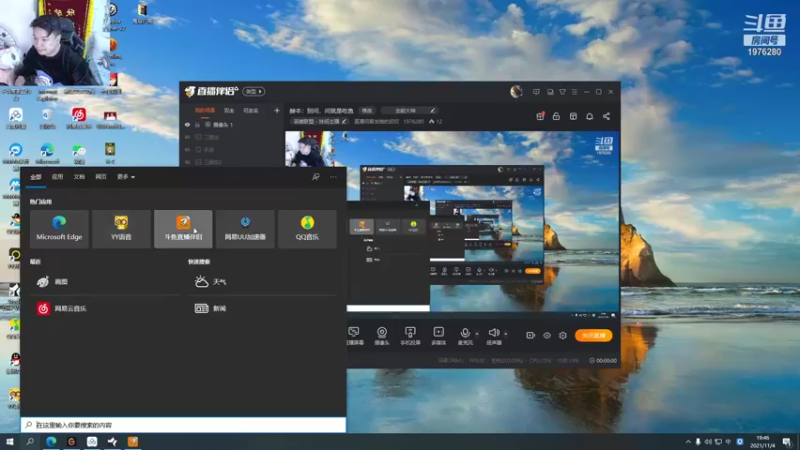Click the taskbar search magnifier icon

coord(30,441)
